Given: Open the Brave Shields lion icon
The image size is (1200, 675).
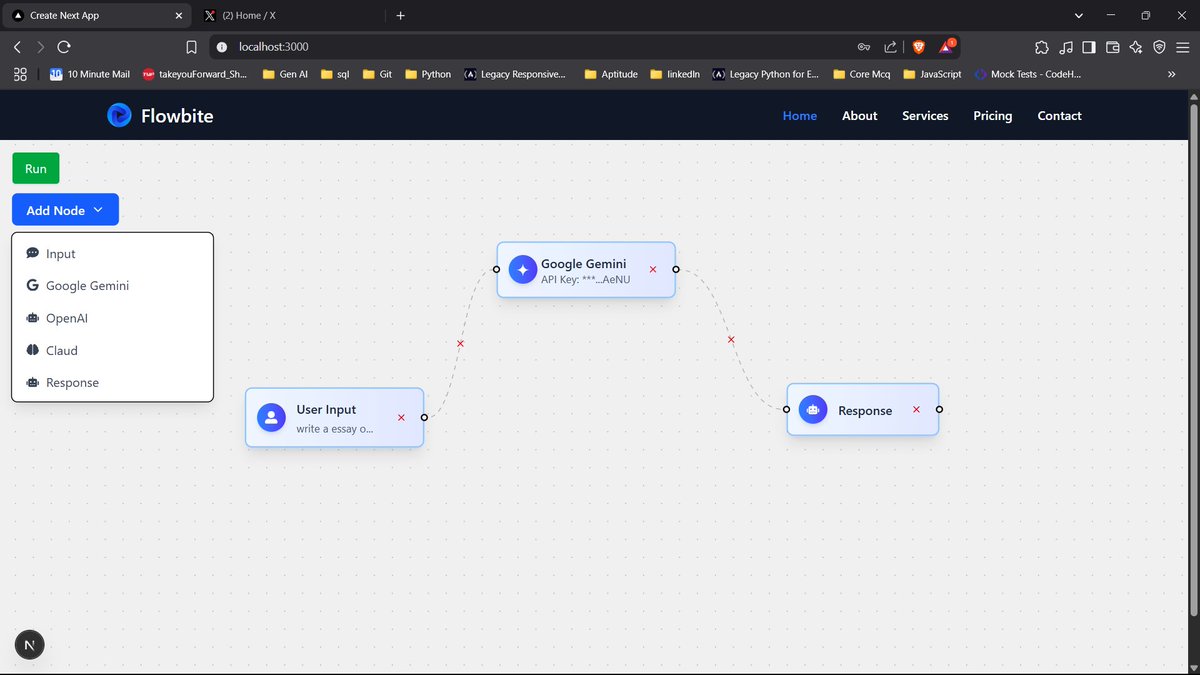Looking at the screenshot, I should click(x=919, y=47).
